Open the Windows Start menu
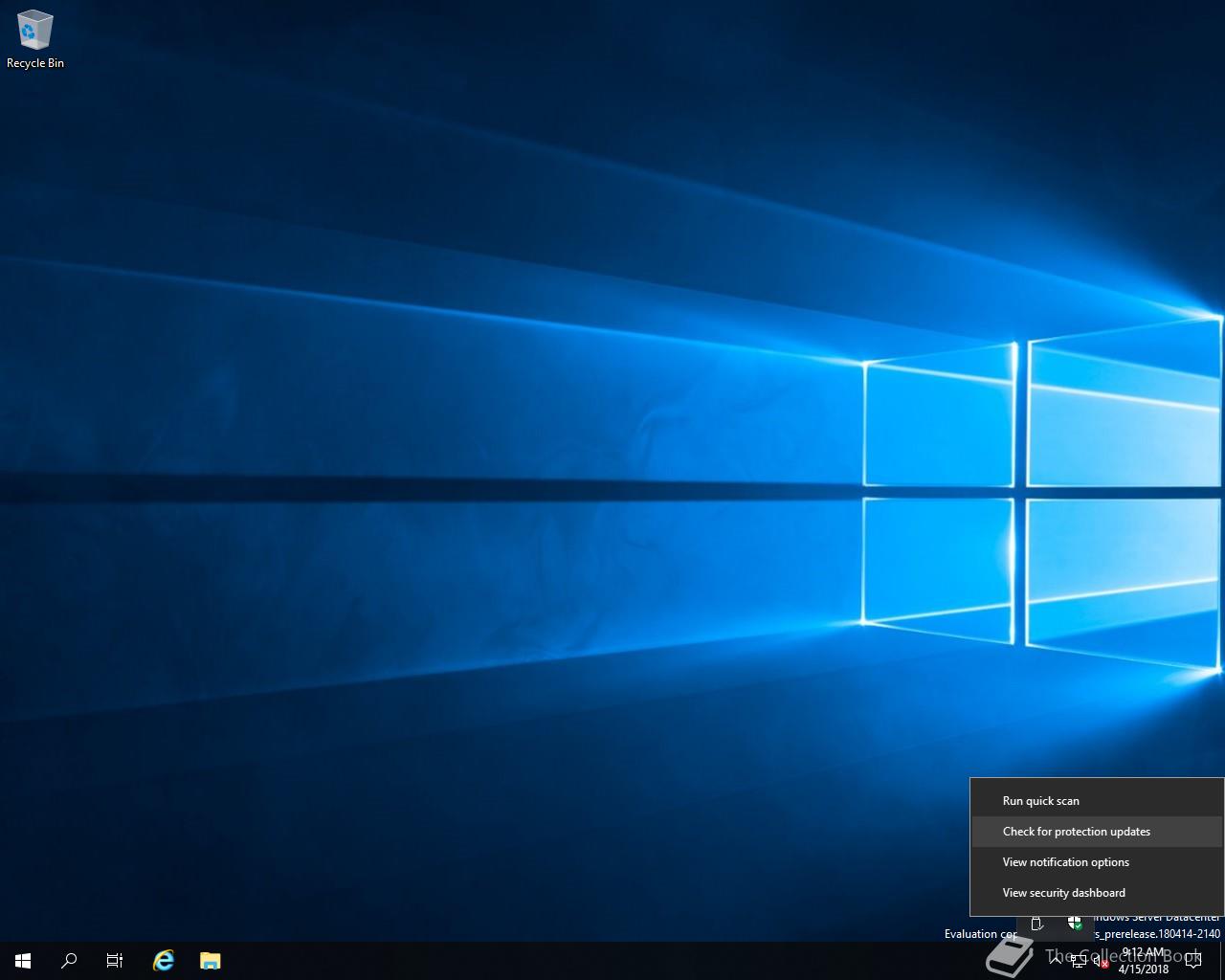Image resolution: width=1225 pixels, height=980 pixels. [23, 961]
